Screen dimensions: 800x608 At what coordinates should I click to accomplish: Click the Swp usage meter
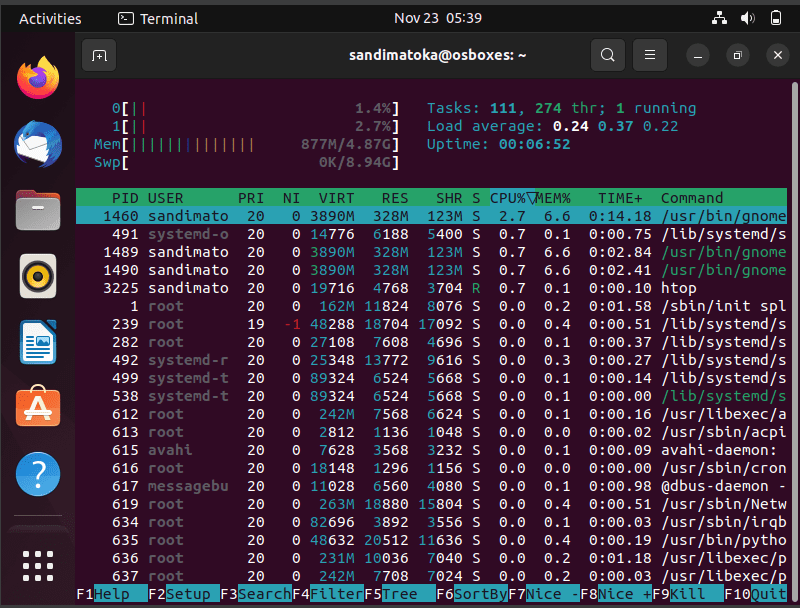[x=246, y=162]
